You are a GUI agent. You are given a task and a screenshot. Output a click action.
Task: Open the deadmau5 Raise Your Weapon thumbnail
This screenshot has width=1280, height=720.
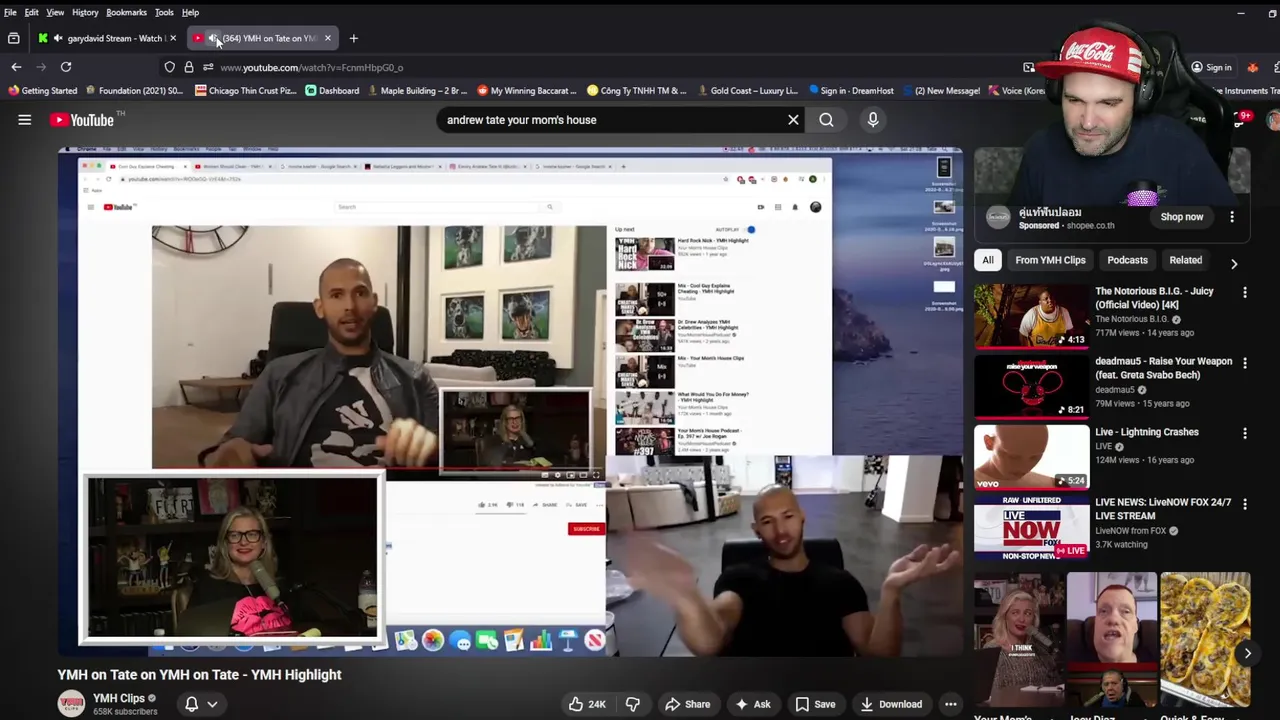tap(1032, 387)
